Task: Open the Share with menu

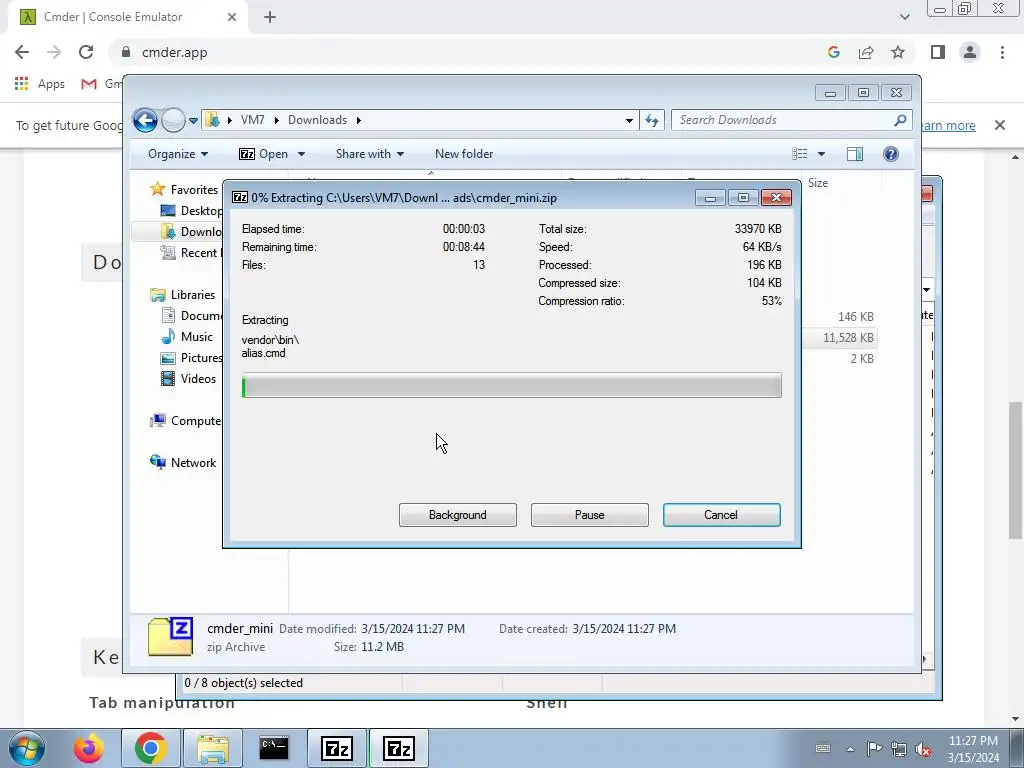Action: click(x=370, y=153)
